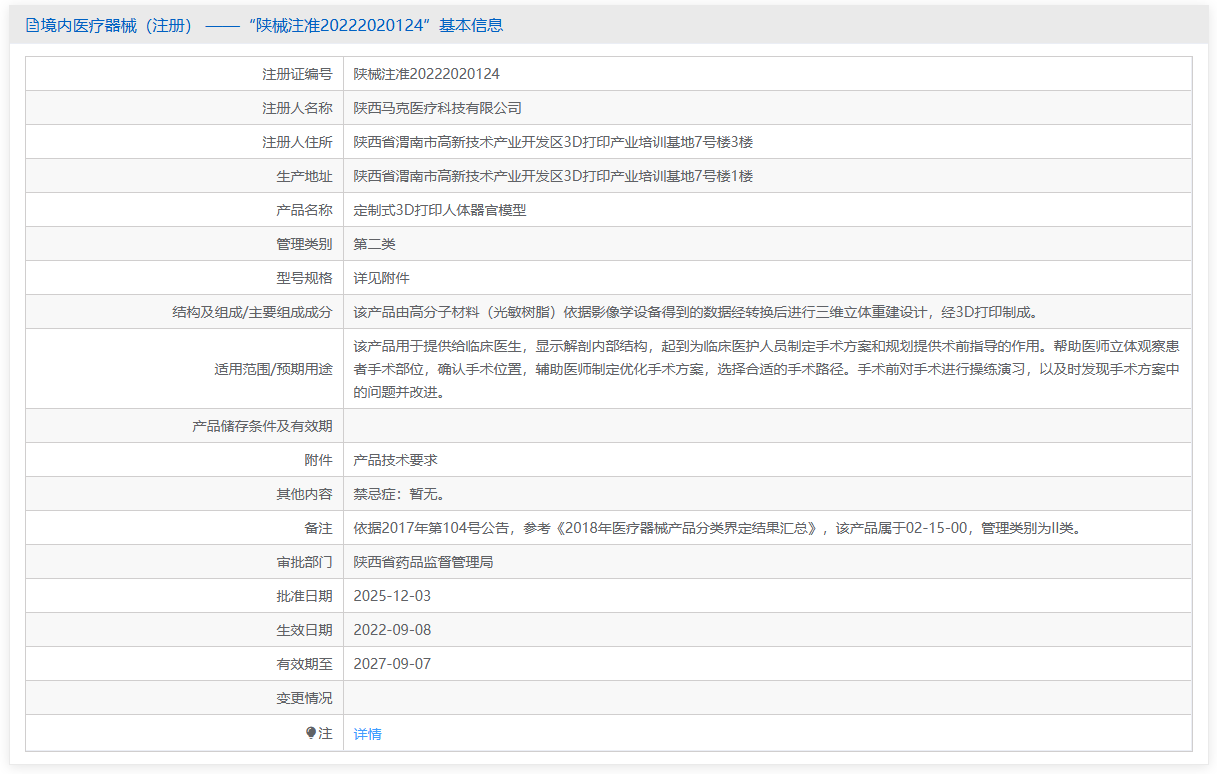Image resolution: width=1217 pixels, height=774 pixels.
Task: Select approval date 2025-12-03
Action: pos(392,596)
